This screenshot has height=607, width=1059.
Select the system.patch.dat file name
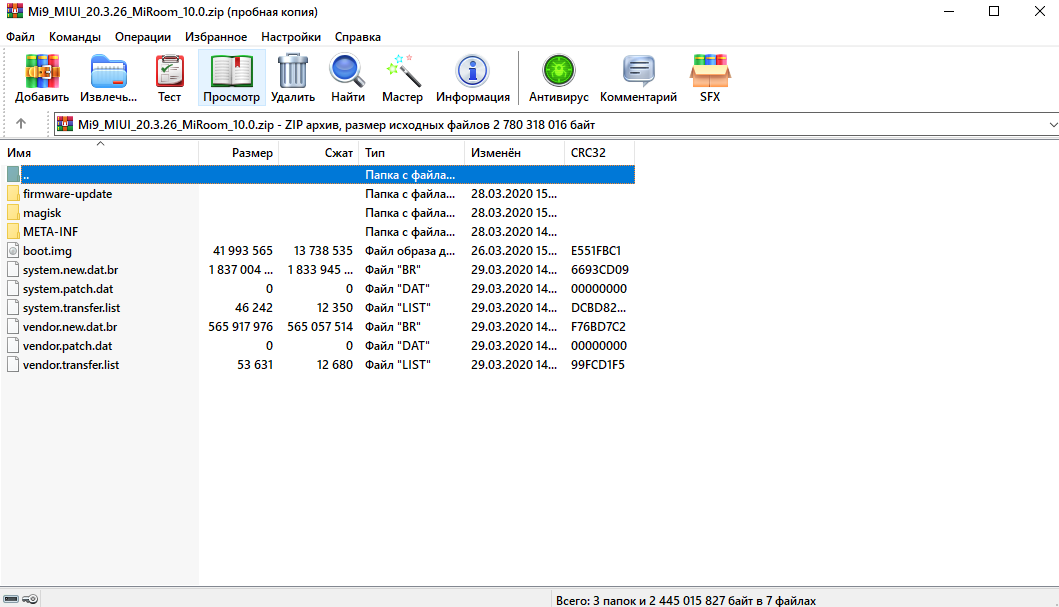(x=68, y=289)
